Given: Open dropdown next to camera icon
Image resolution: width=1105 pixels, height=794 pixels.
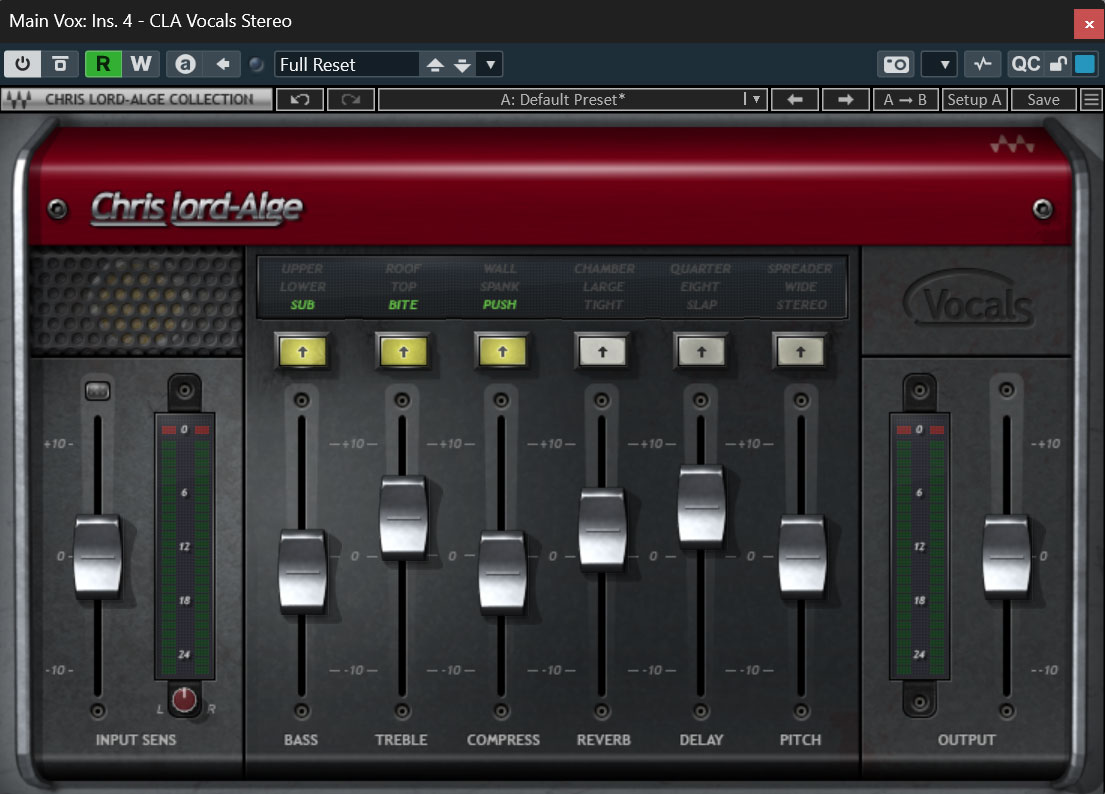Looking at the screenshot, I should click(939, 64).
